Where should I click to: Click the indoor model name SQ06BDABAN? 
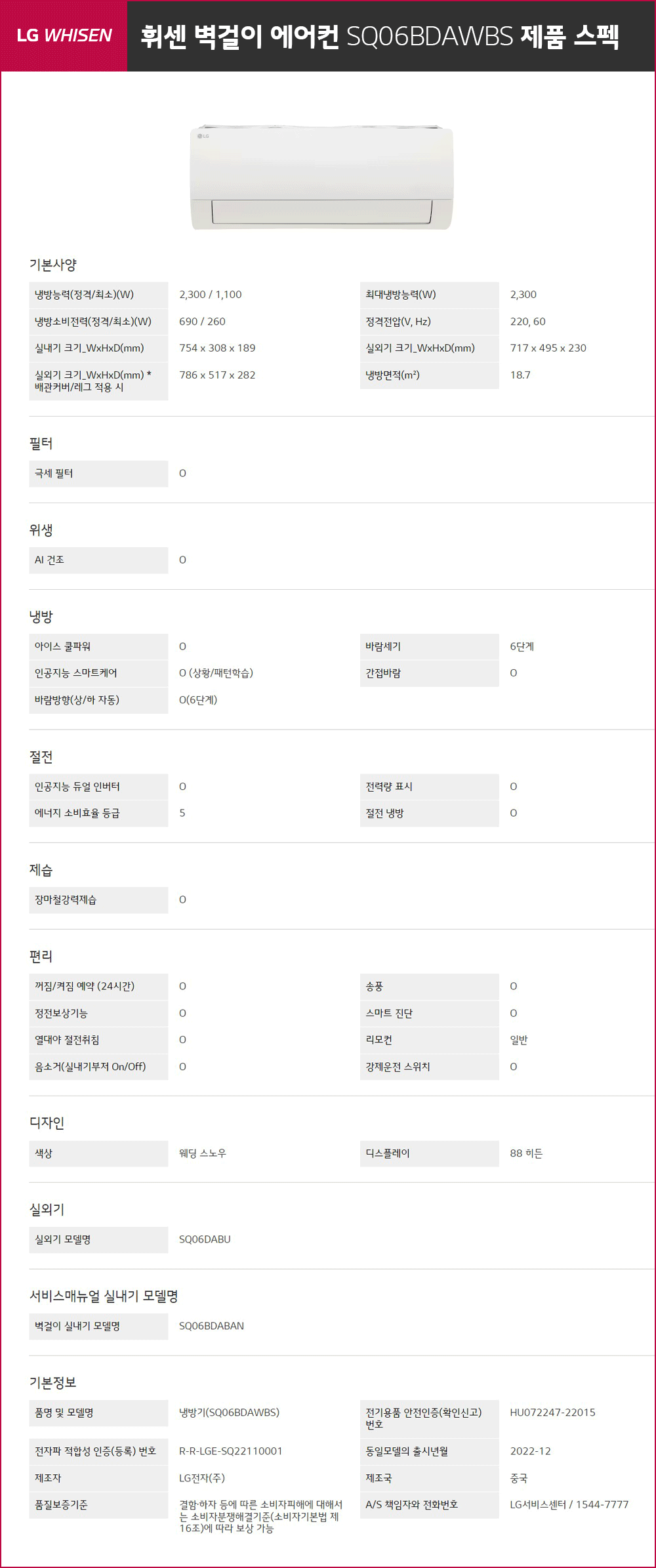coord(211,1327)
